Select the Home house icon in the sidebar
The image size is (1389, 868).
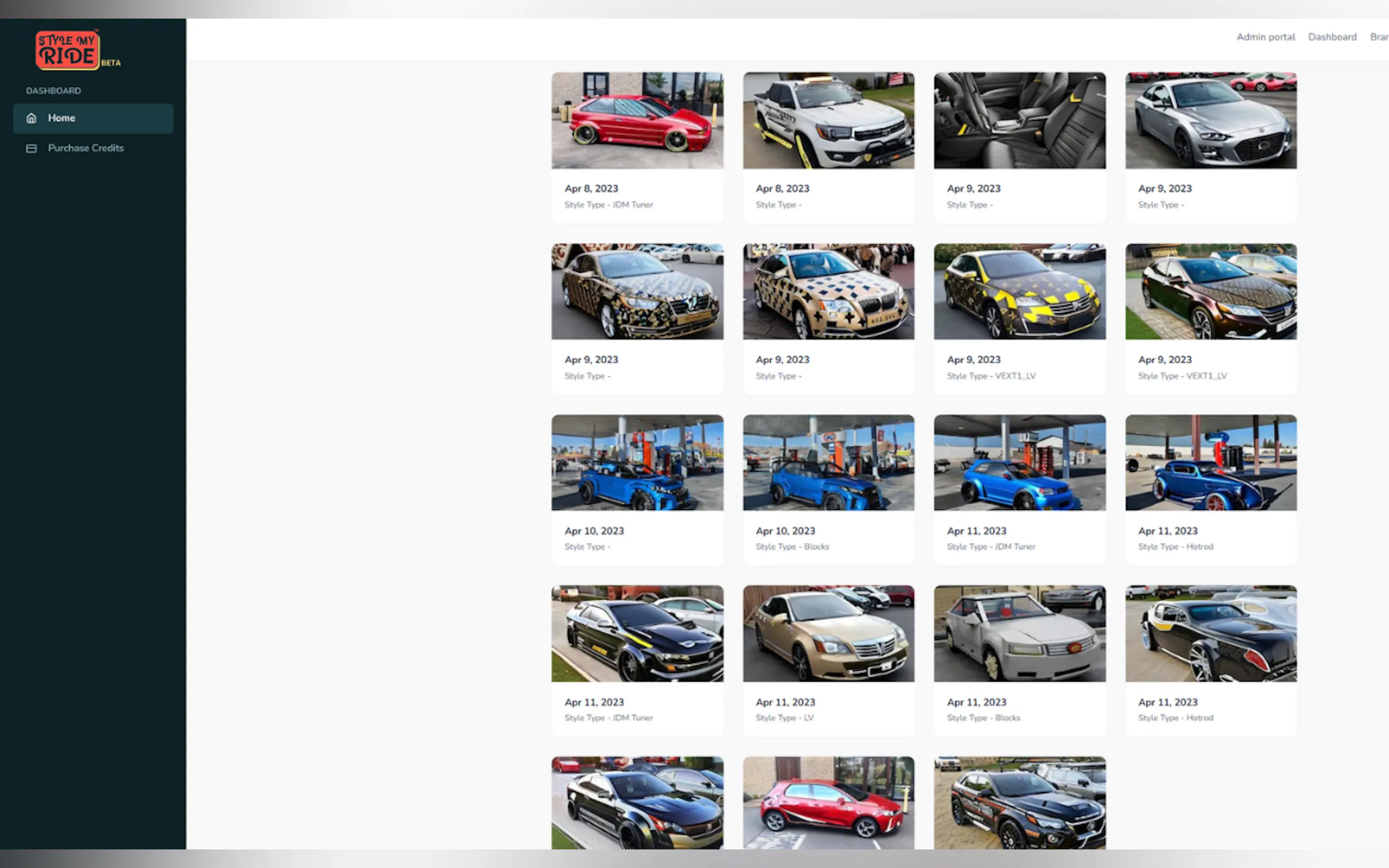tap(32, 118)
